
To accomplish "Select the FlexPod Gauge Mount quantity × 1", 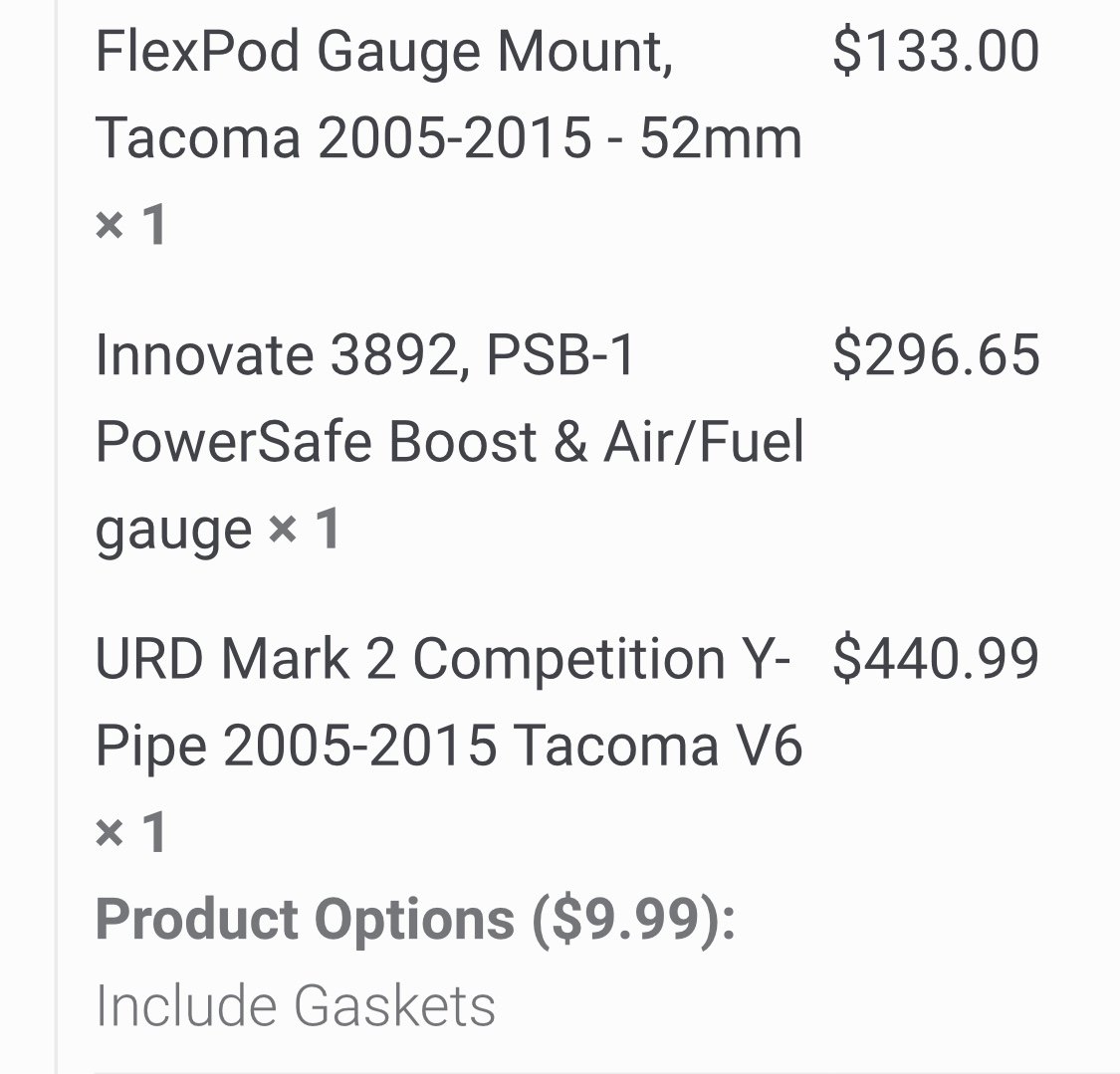I will (131, 225).
